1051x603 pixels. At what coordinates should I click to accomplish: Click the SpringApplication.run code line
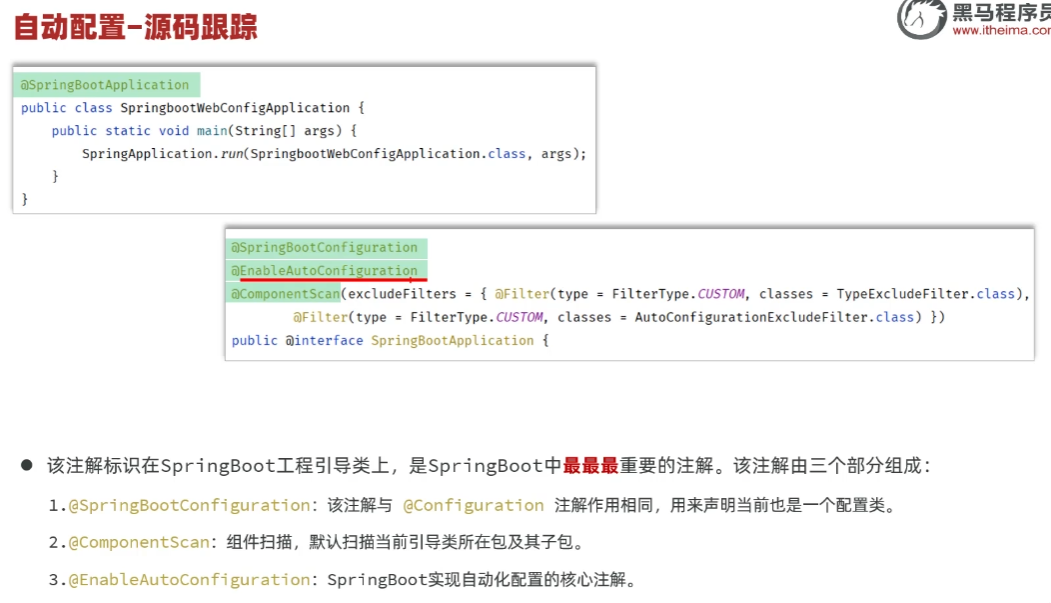point(334,154)
